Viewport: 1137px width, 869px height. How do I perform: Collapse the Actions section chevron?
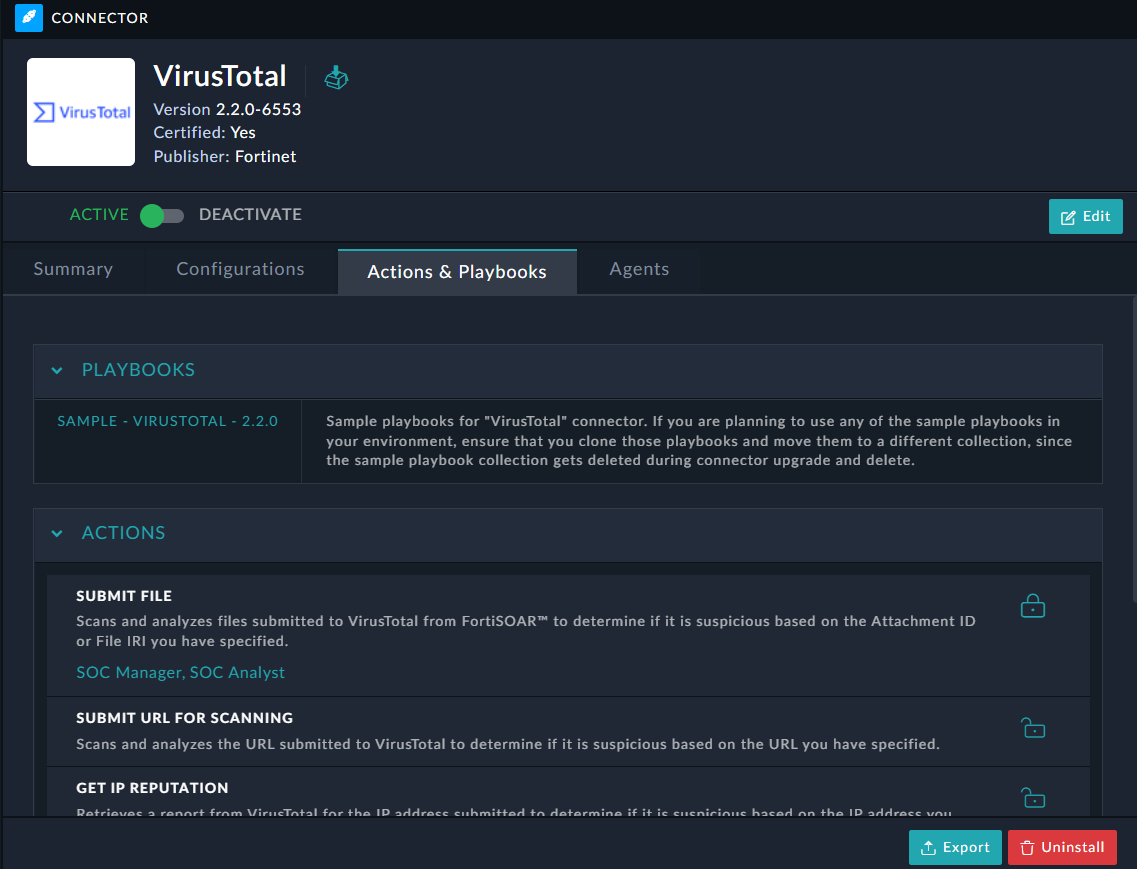[x=57, y=534]
